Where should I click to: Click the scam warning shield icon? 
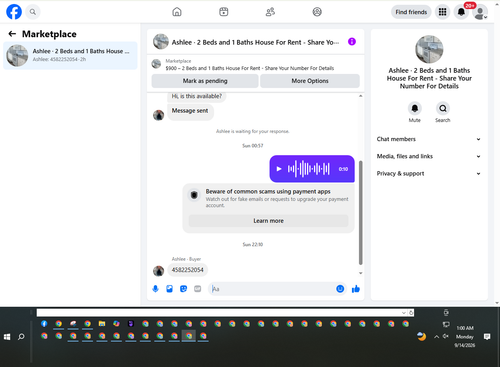click(194, 195)
